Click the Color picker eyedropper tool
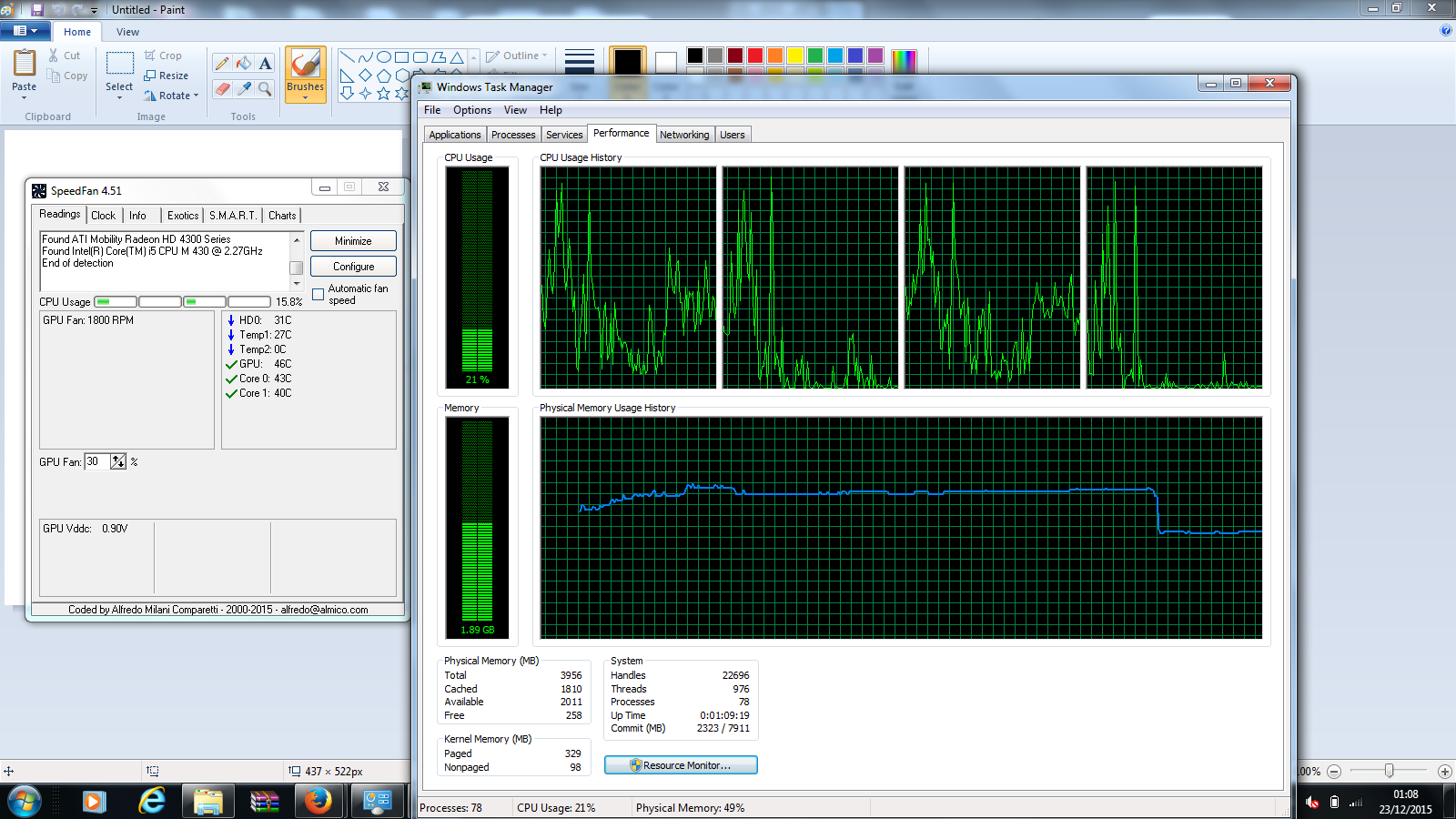The height and width of the screenshot is (819, 1456). click(244, 88)
